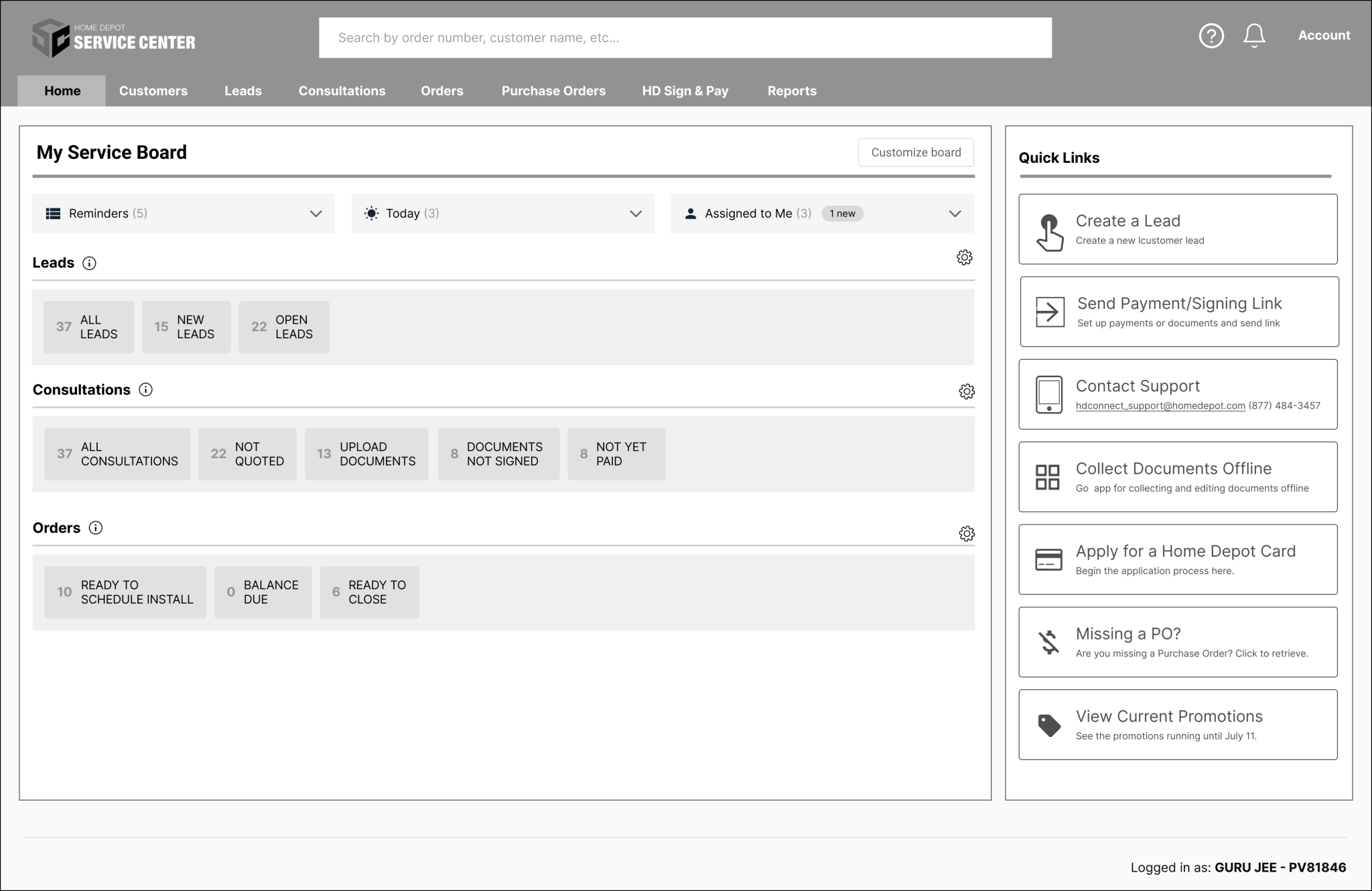Screen dimensions: 1372x891
Task: Select the Not Yet Paid tile
Action: 616,454
